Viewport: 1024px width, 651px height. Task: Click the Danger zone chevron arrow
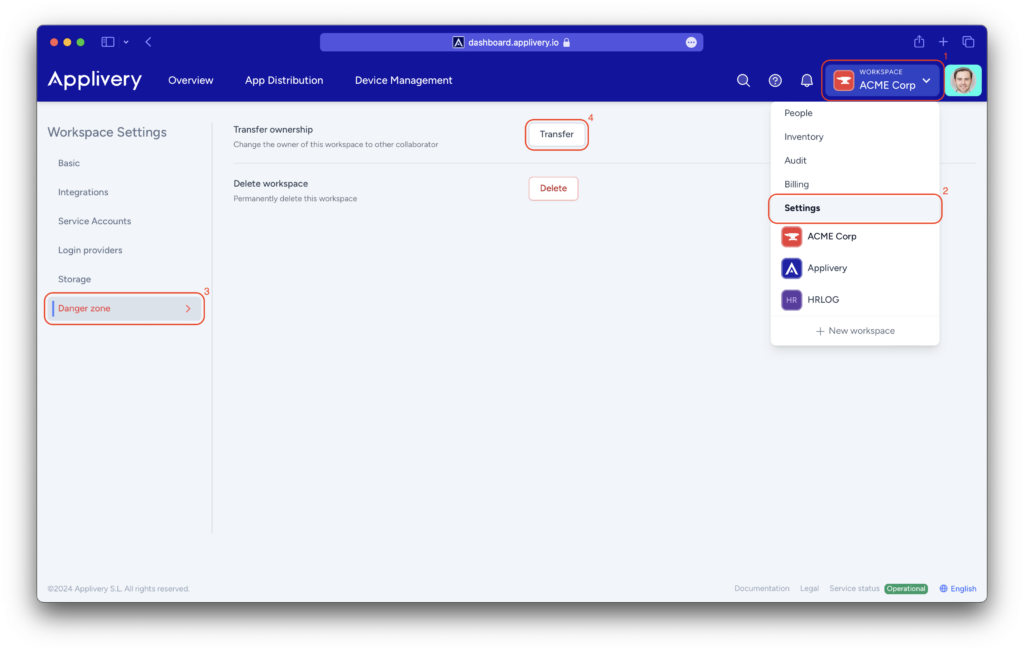click(188, 308)
